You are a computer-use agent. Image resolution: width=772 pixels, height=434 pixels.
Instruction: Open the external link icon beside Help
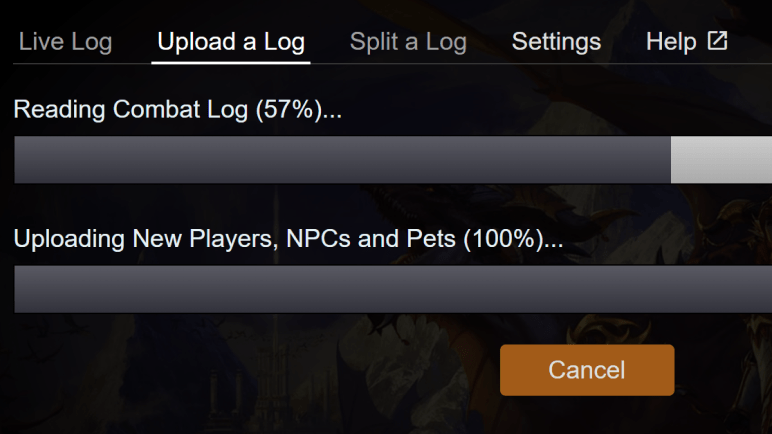717,41
